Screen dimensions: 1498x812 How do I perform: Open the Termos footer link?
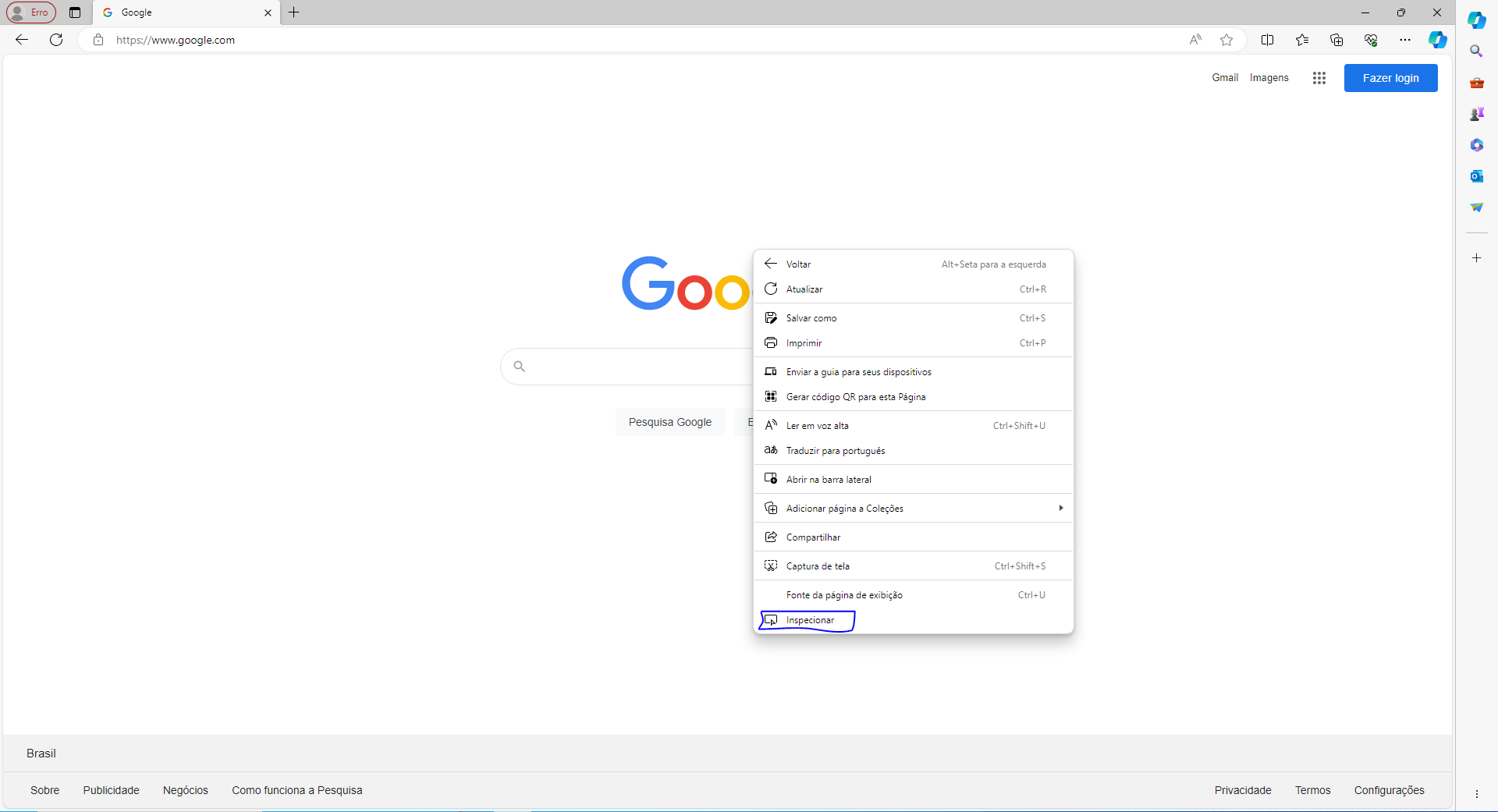tap(1313, 790)
